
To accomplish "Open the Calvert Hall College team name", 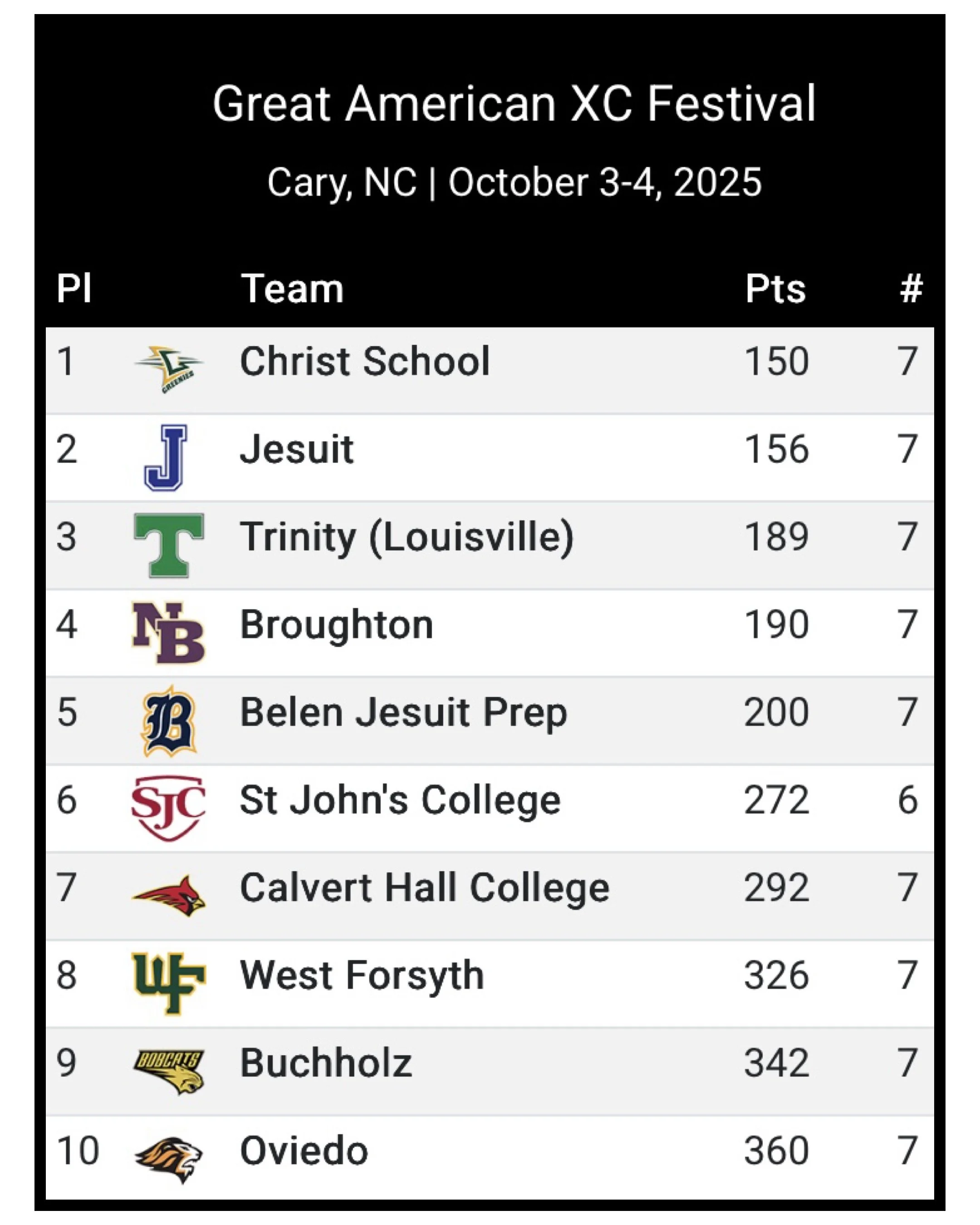I will (424, 887).
